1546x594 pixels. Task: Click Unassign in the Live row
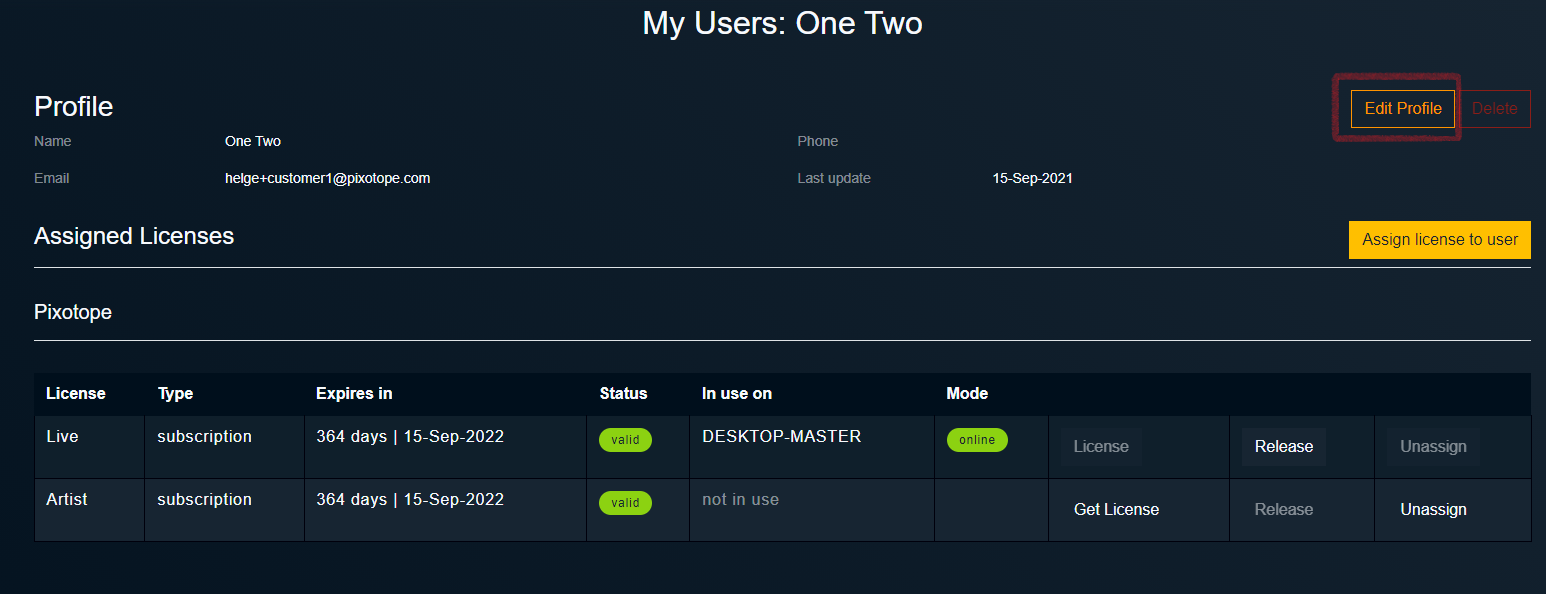[x=1433, y=446]
